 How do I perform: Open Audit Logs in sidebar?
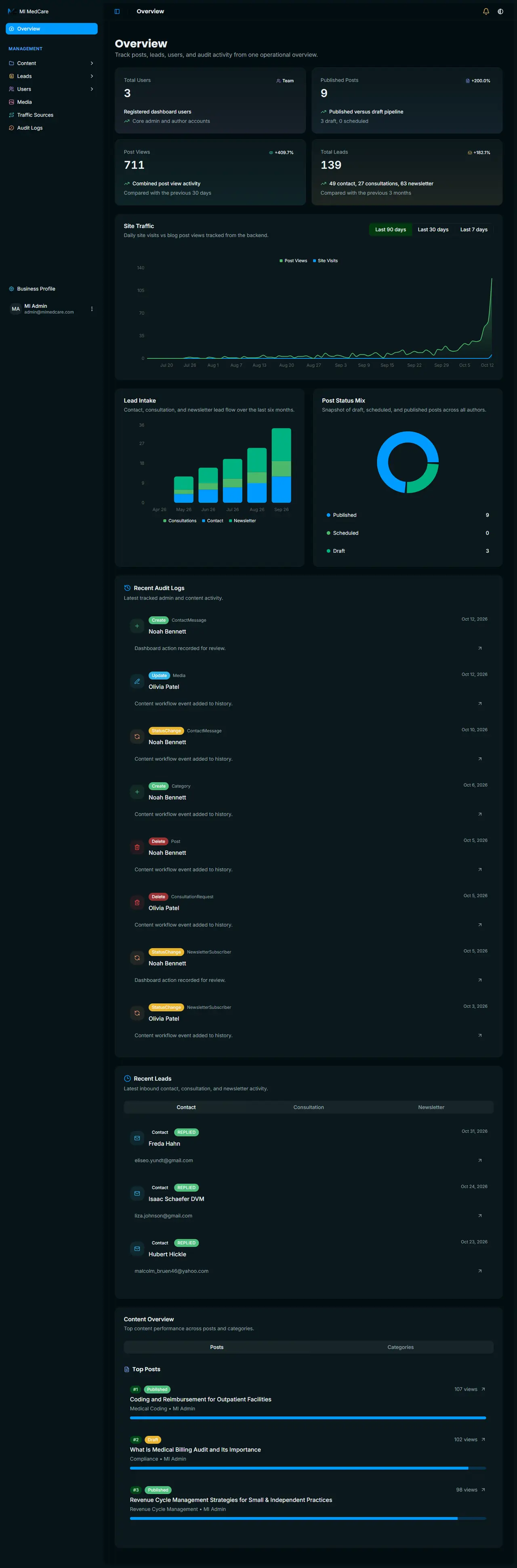52,128
